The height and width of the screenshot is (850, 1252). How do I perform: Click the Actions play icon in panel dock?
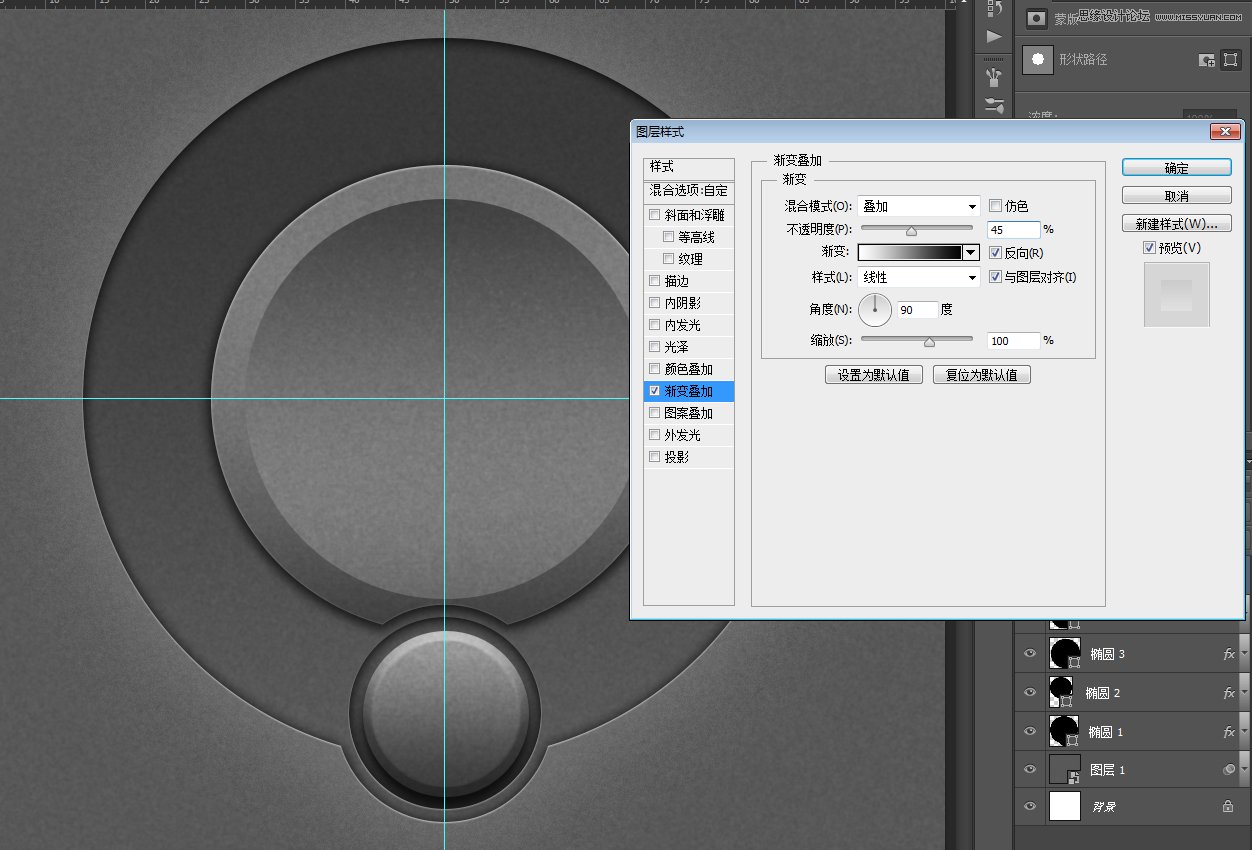[x=994, y=37]
